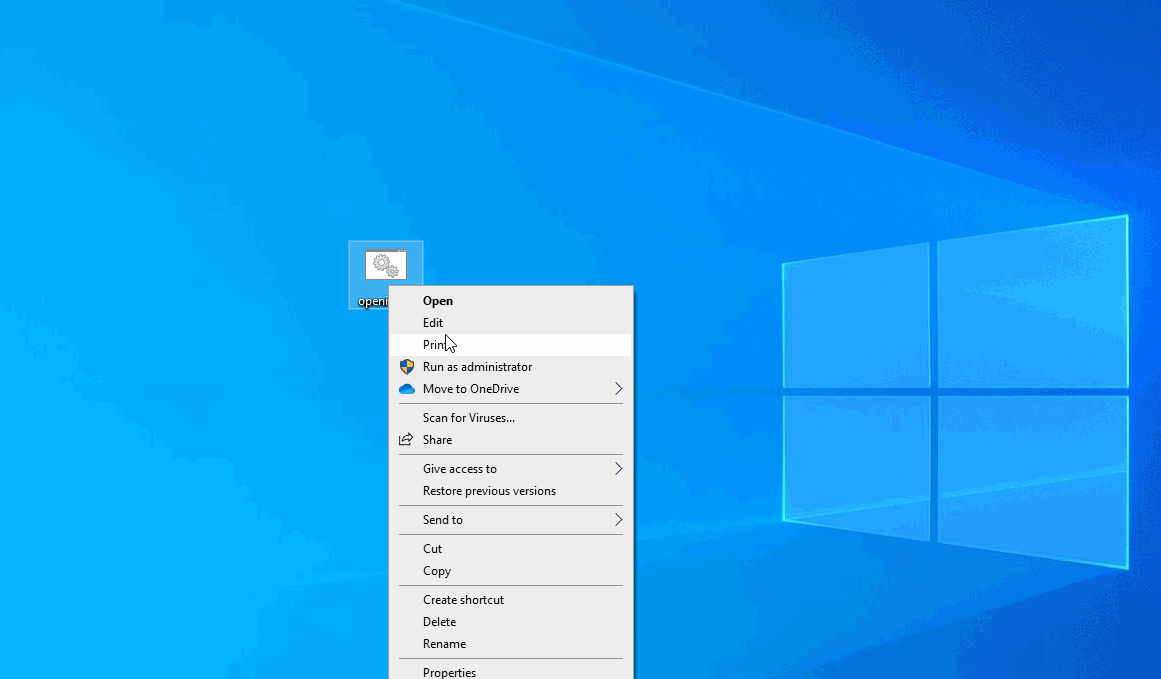Open the Move to OneDrive submenu

tap(511, 389)
